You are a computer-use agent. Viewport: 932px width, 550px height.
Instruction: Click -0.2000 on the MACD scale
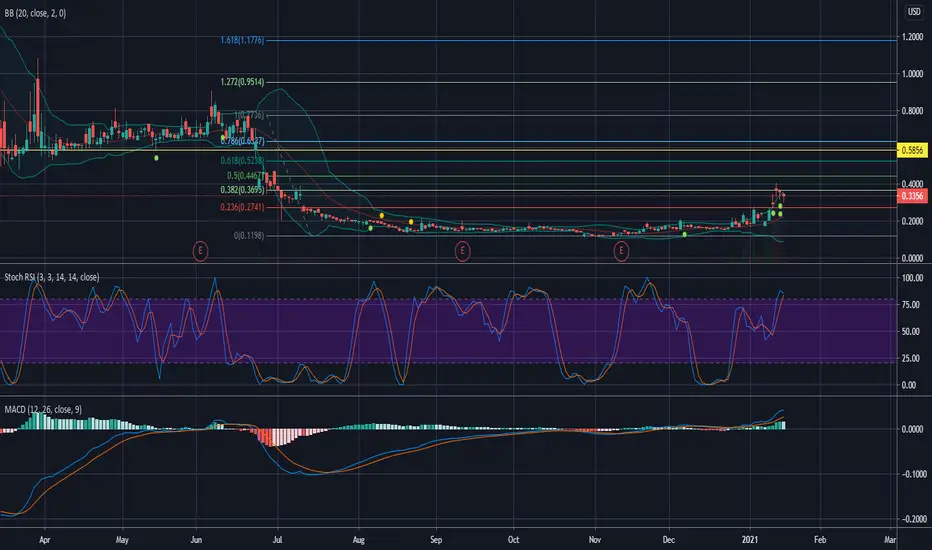click(912, 519)
